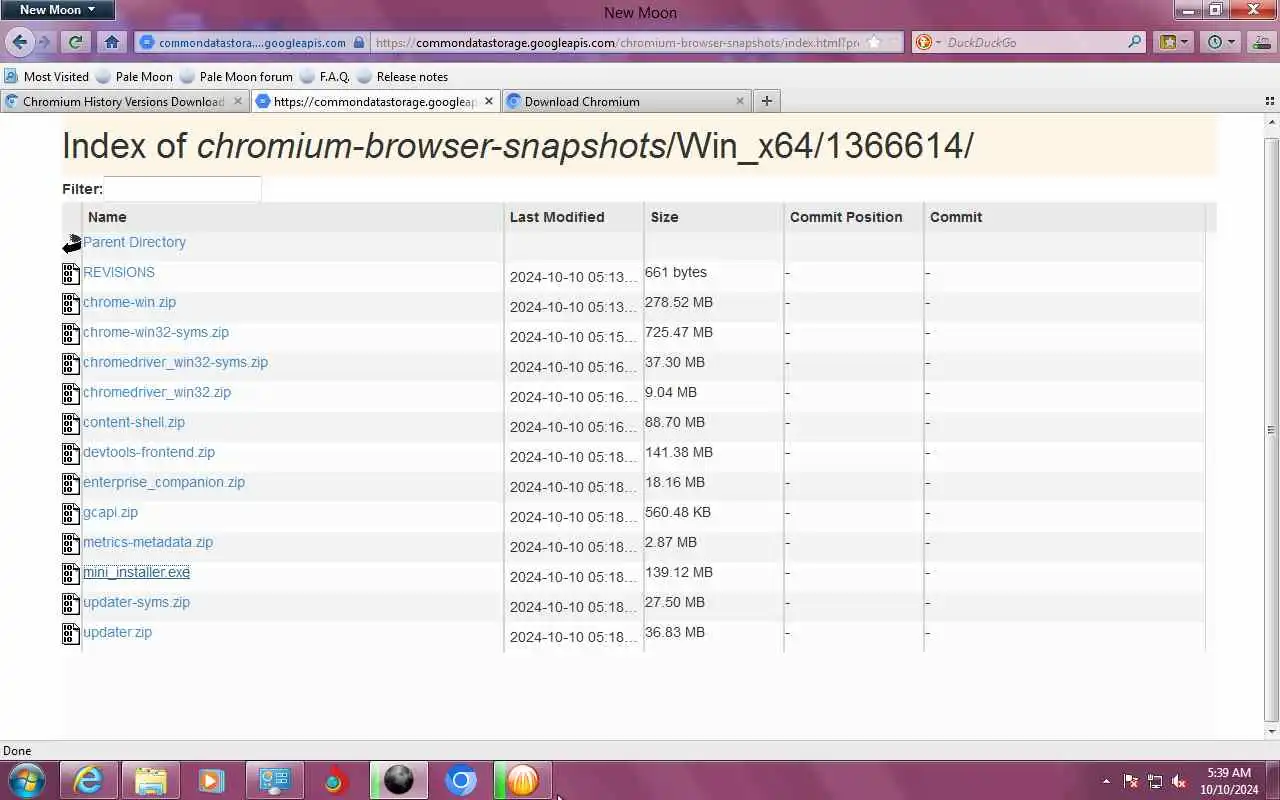Open the Pale Moon forum bookmark

(237, 76)
